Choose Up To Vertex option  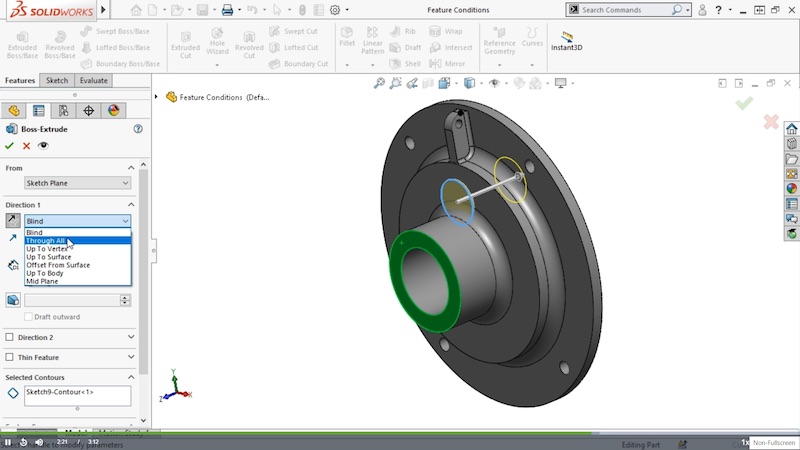click(78, 248)
